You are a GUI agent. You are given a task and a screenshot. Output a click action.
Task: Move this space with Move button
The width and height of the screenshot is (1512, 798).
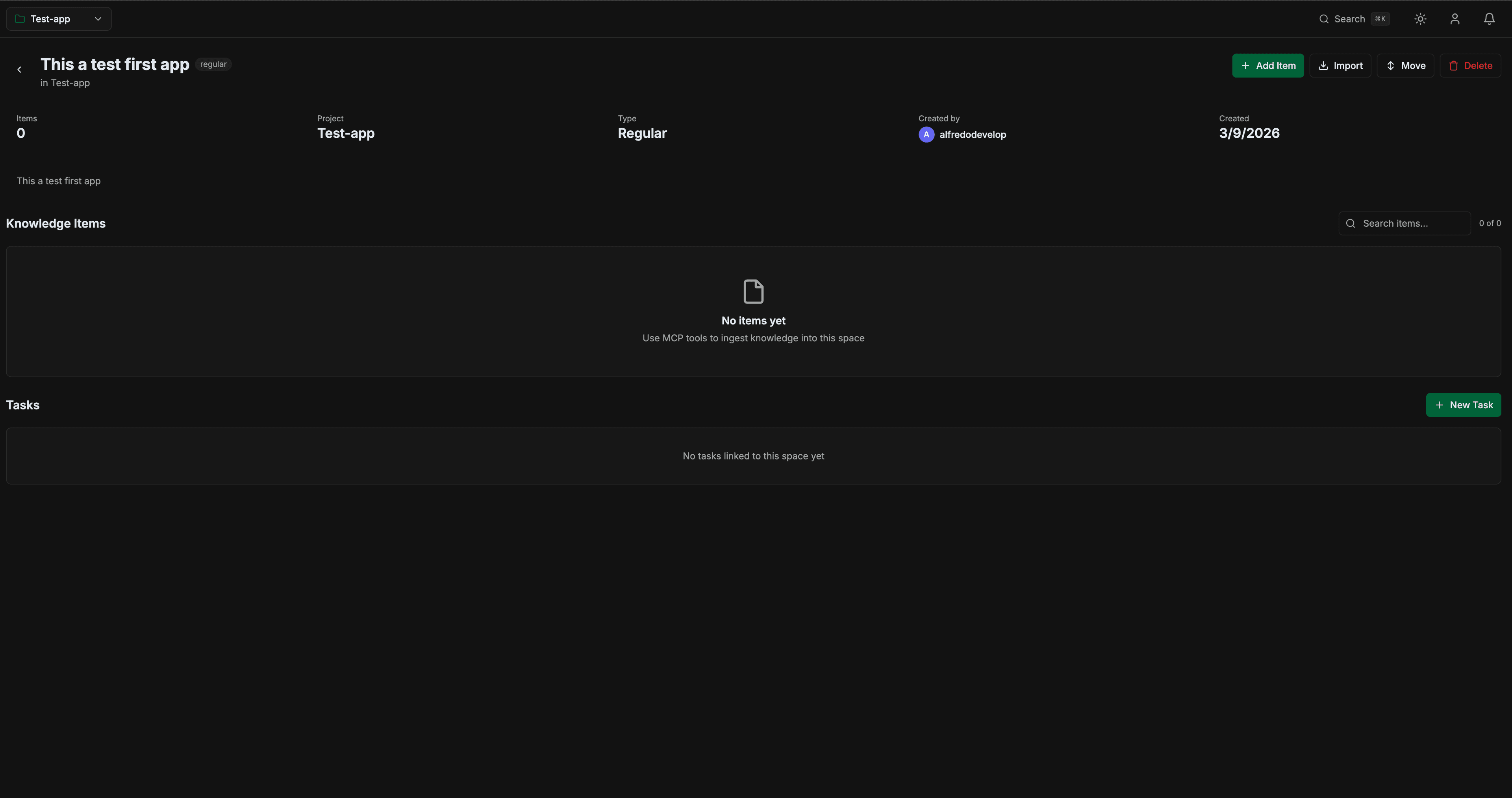(x=1405, y=65)
